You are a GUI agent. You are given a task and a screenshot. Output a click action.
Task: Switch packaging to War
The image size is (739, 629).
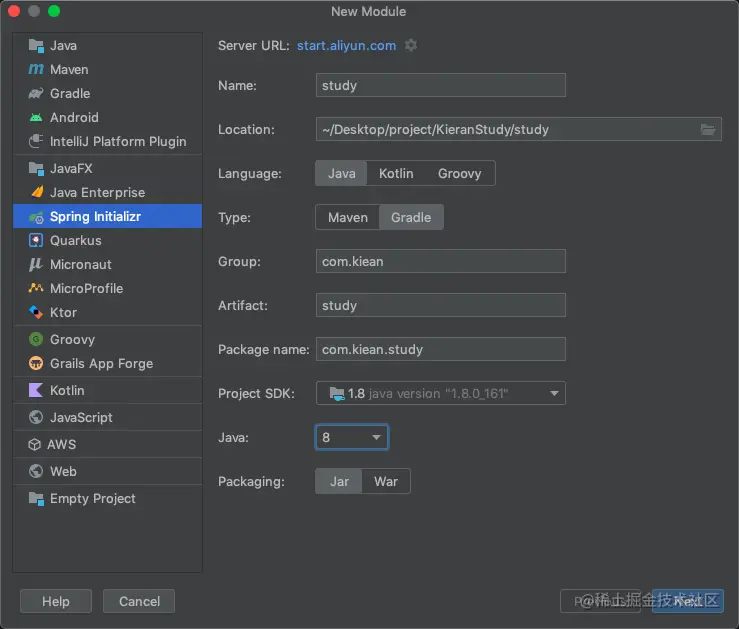tap(385, 481)
